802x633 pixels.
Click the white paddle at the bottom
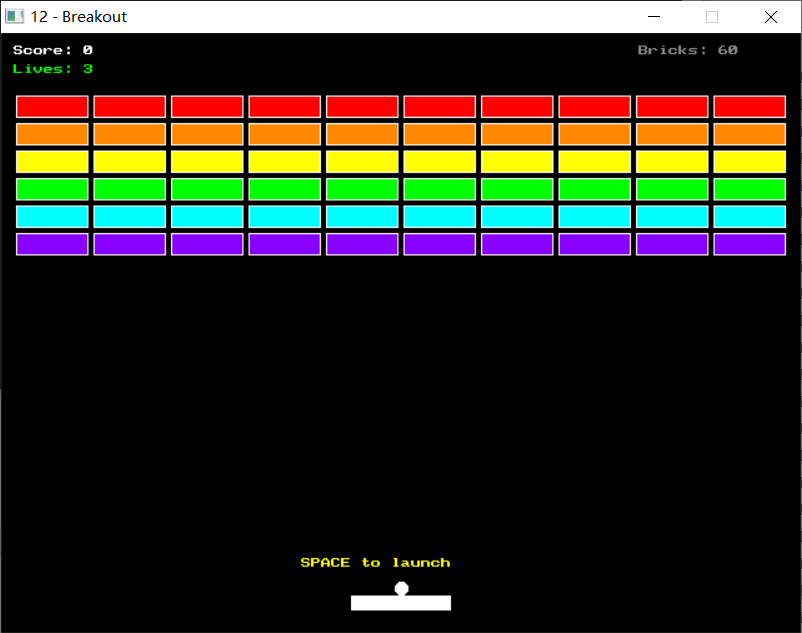[400, 603]
